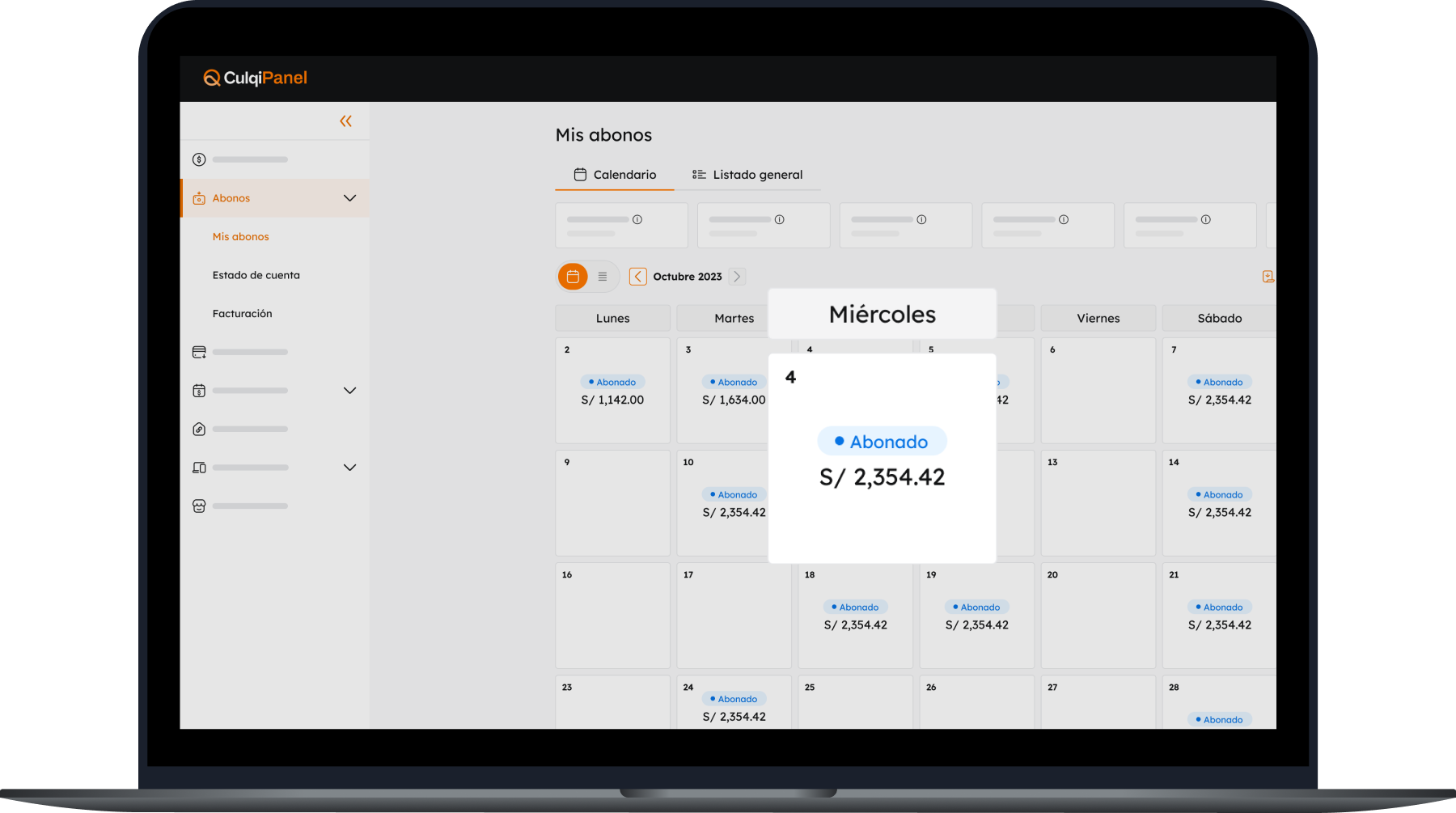This screenshot has width=1456, height=813.
Task: Click info icon in first summary card
Action: click(x=637, y=219)
